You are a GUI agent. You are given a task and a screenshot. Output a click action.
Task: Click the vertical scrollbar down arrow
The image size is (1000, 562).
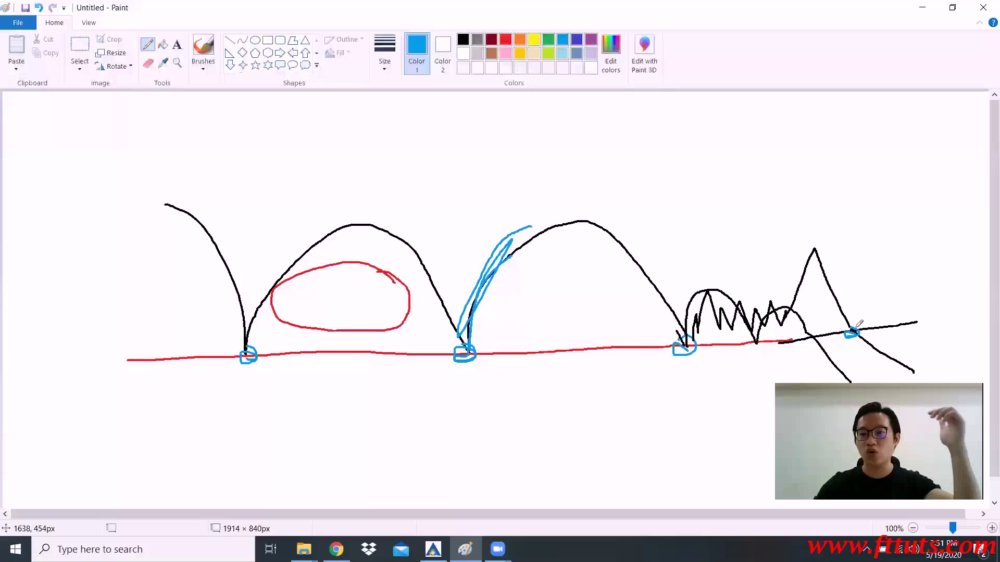click(x=994, y=503)
